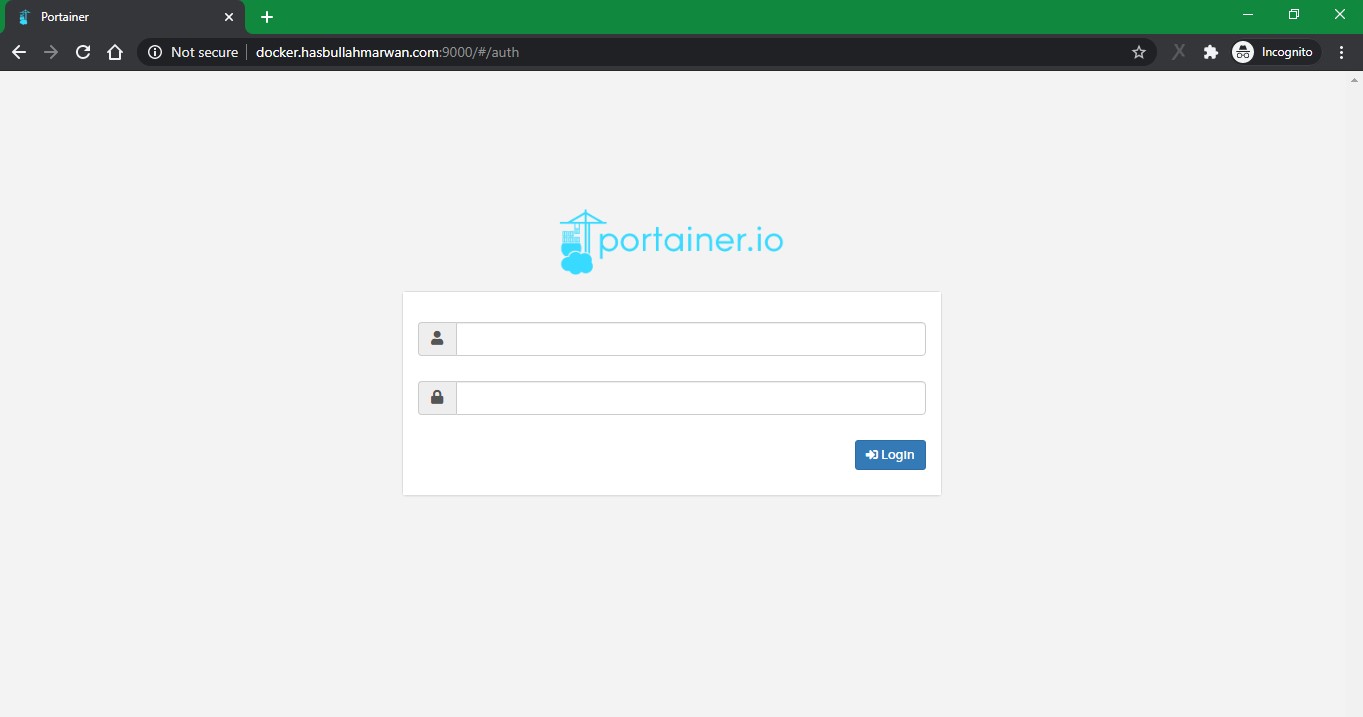Image resolution: width=1363 pixels, height=717 pixels.
Task: Reload the page using the refresh icon
Action: coord(83,51)
